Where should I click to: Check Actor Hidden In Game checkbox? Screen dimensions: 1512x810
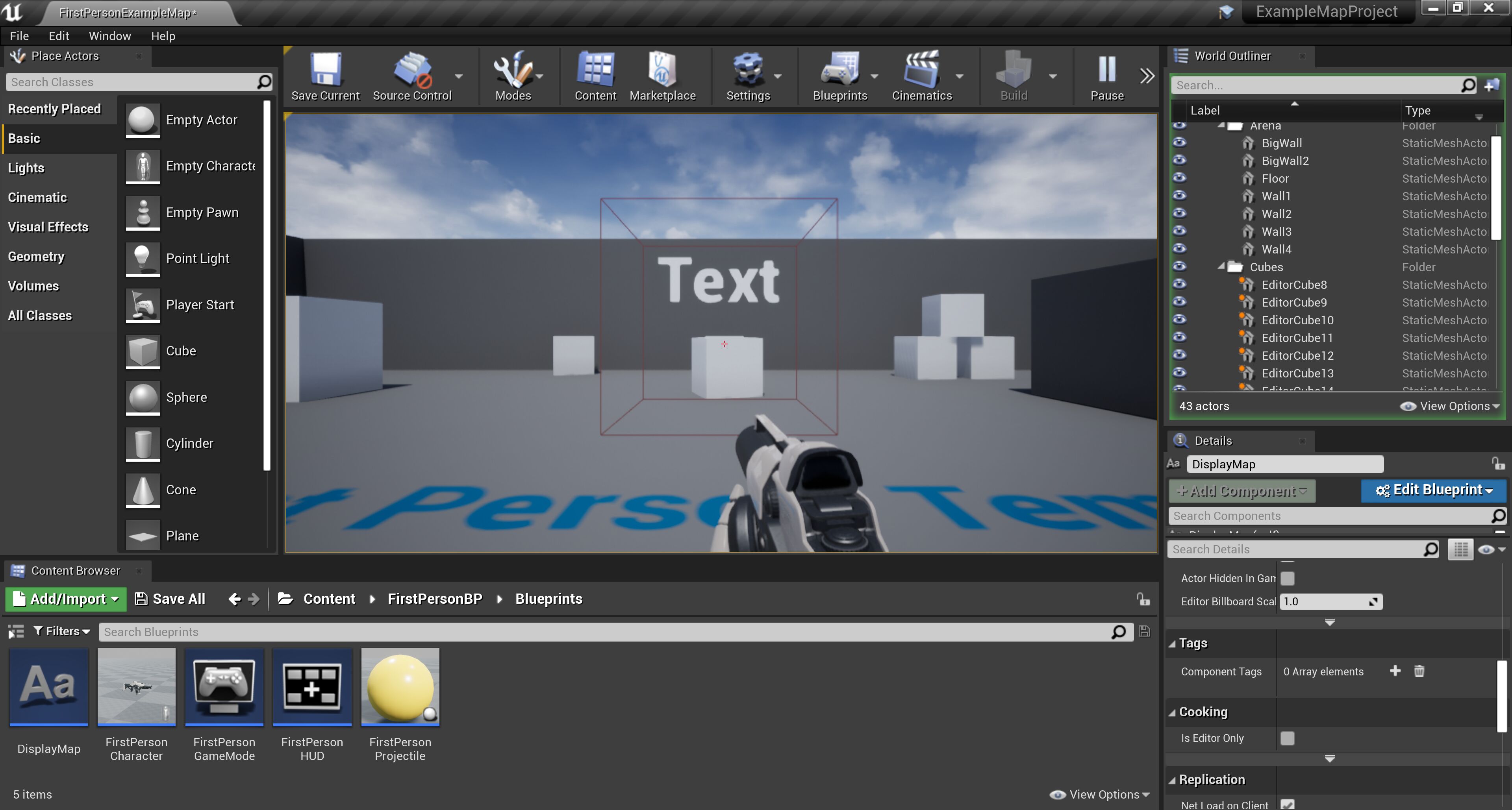[1287, 578]
